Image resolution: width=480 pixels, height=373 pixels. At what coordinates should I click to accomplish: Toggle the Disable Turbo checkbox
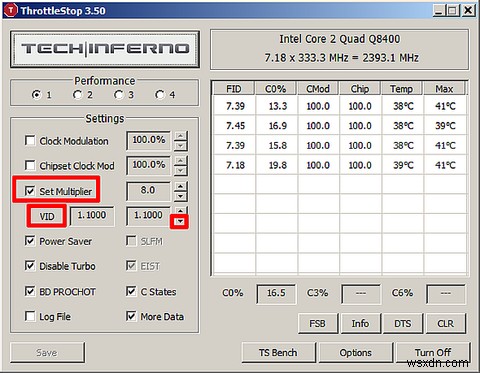pyautogui.click(x=30, y=266)
